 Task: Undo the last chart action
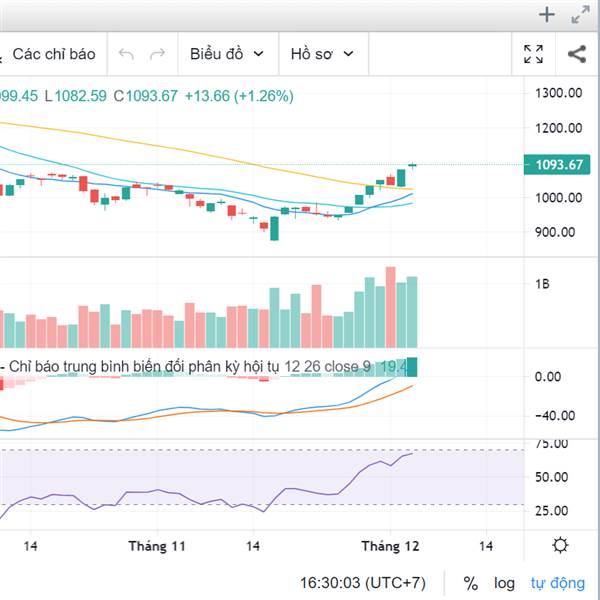point(126,54)
